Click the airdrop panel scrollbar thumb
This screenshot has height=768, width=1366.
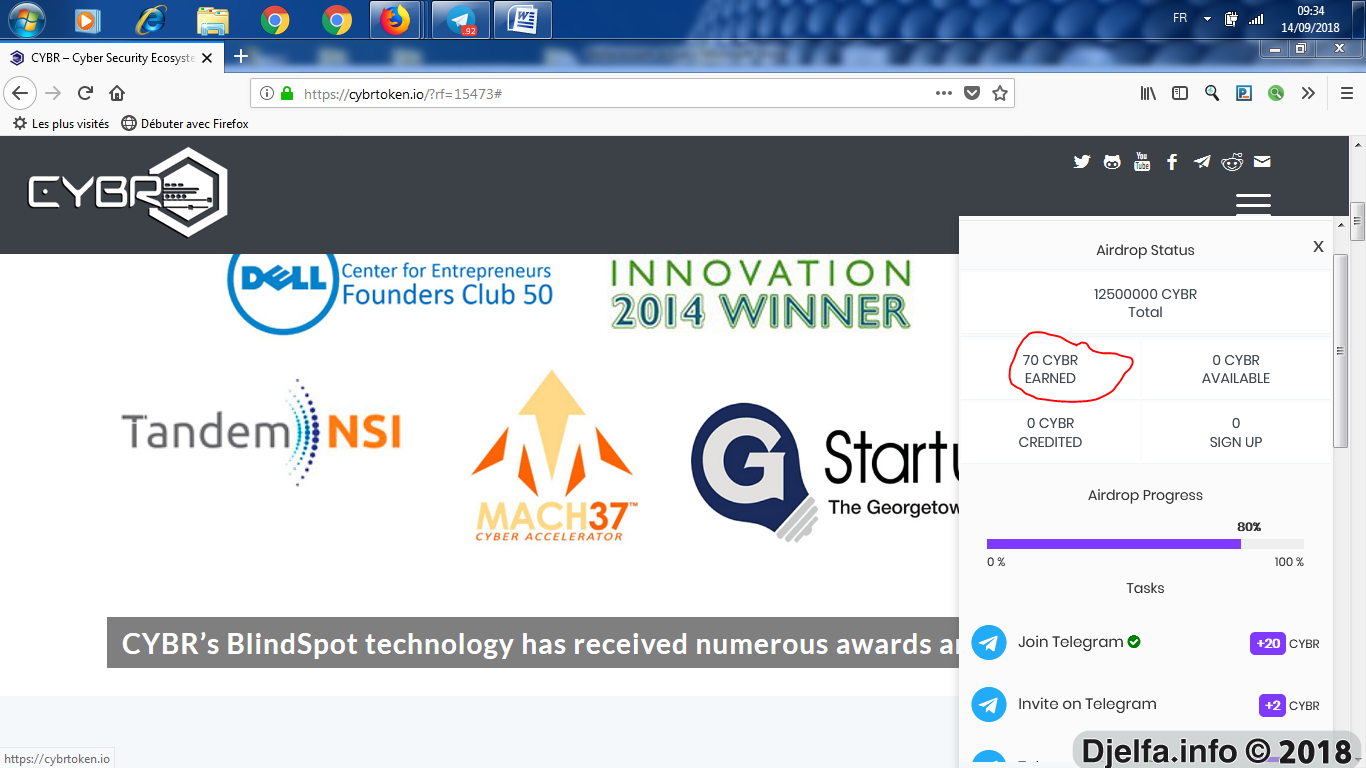coord(1340,351)
